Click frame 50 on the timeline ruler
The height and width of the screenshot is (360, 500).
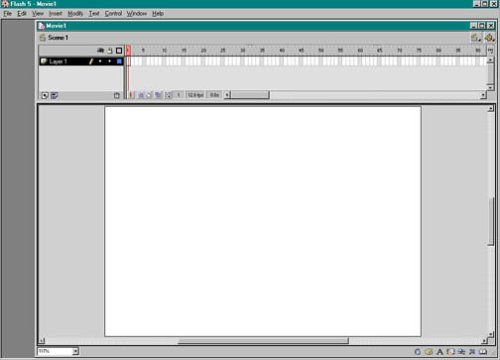click(321, 51)
